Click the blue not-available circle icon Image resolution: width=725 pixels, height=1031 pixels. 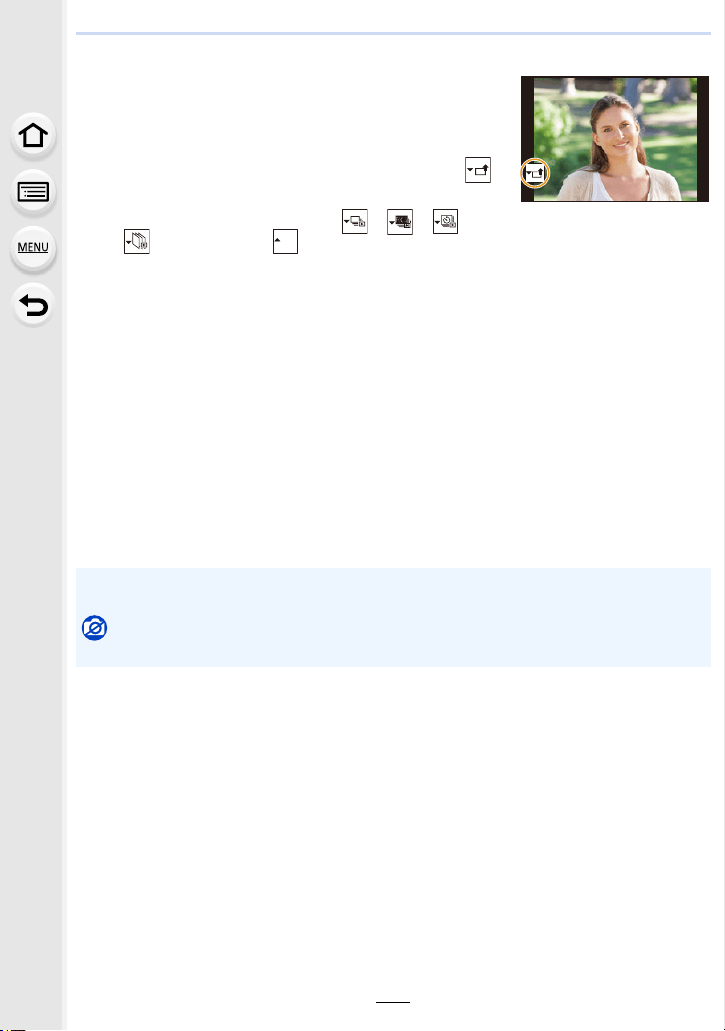point(95,628)
